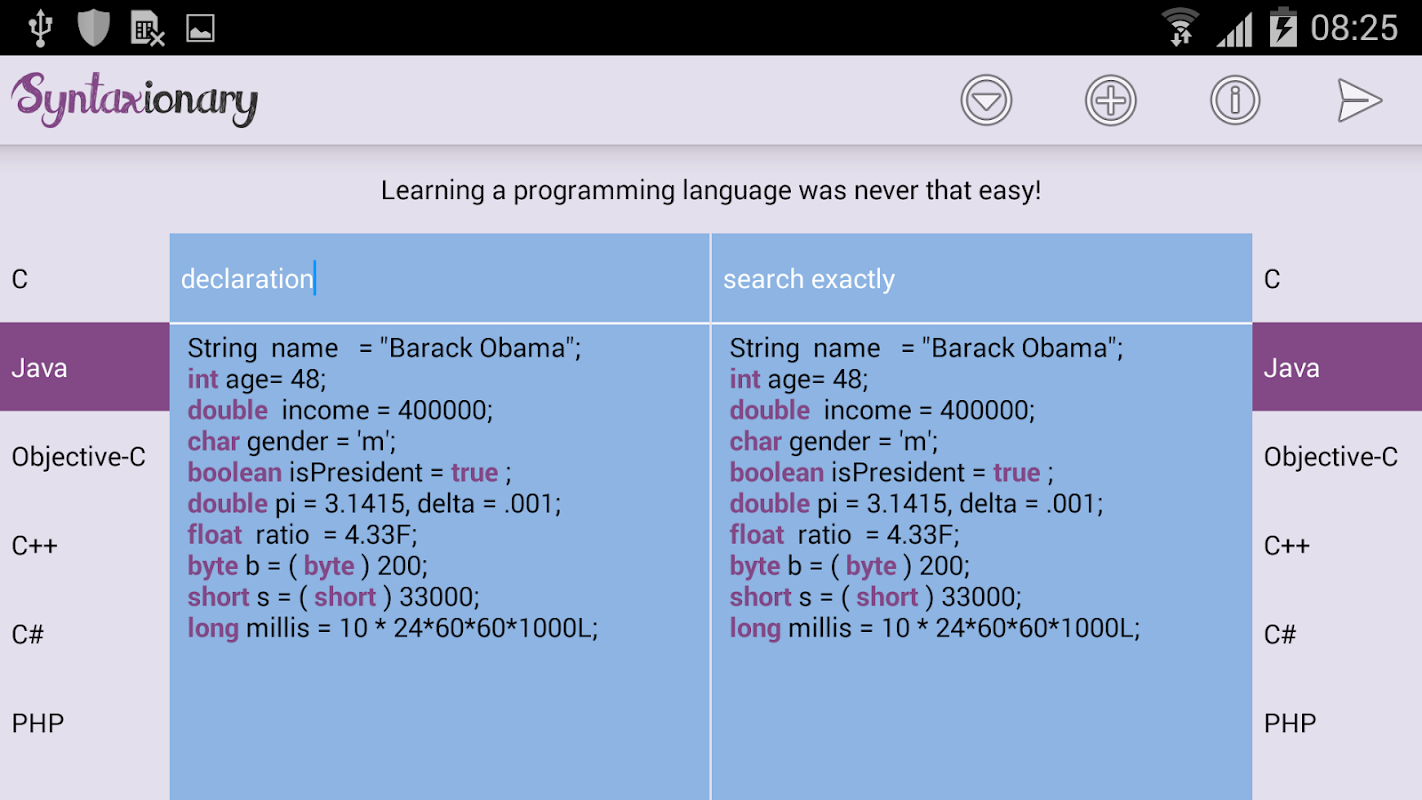
Task: Tap the battery charging icon
Action: 1283,27
